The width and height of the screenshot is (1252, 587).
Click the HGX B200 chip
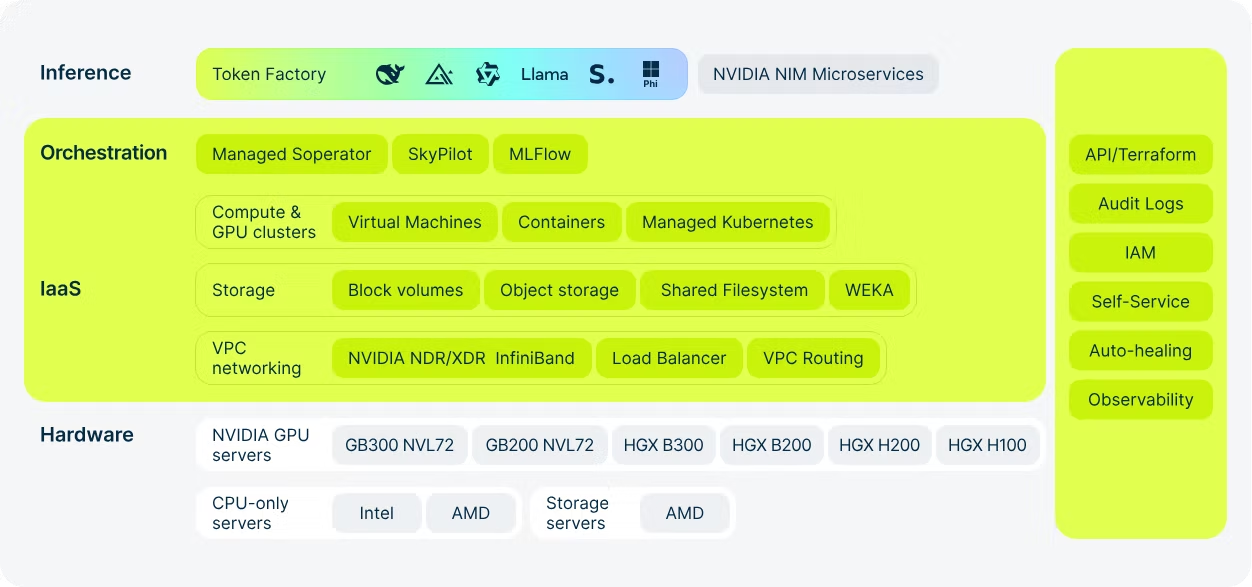772,445
